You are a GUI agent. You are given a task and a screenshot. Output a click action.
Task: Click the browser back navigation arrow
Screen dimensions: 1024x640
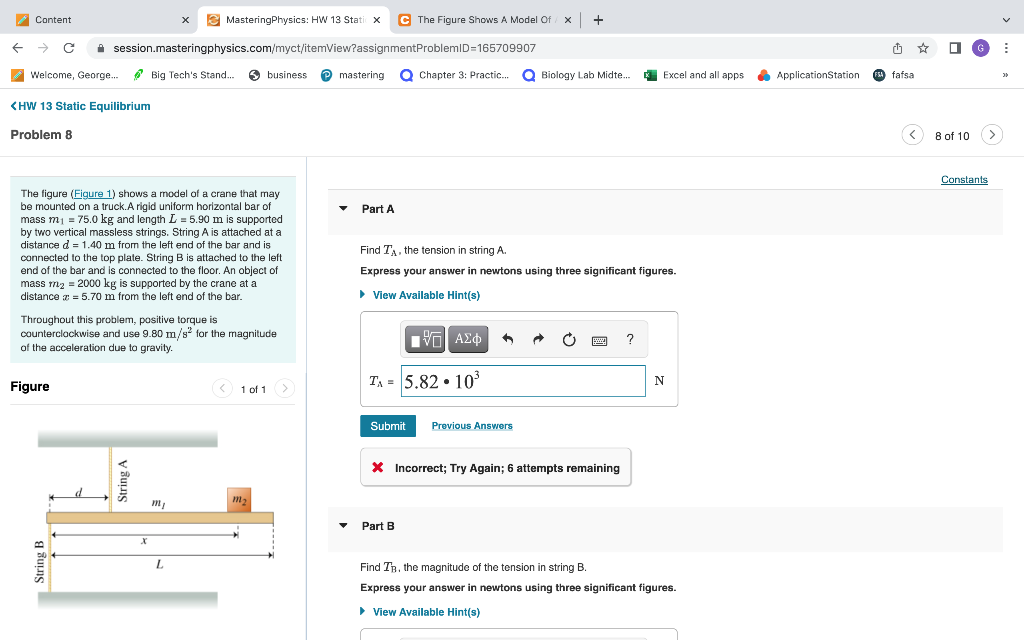pos(16,46)
